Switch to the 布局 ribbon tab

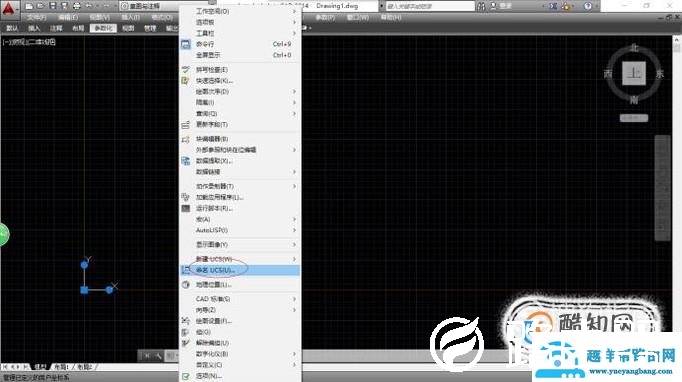[78, 28]
